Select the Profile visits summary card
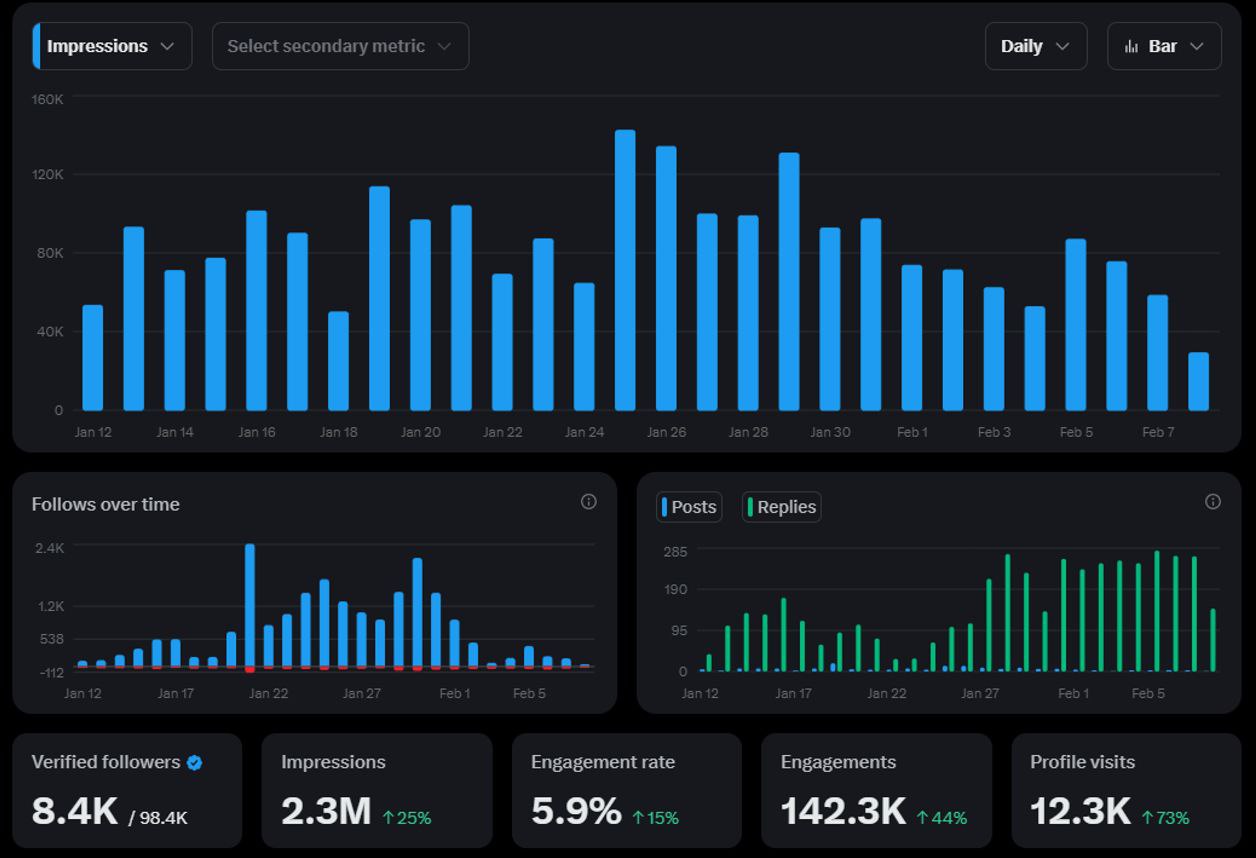Screen dimensions: 1256x858 (1126, 790)
